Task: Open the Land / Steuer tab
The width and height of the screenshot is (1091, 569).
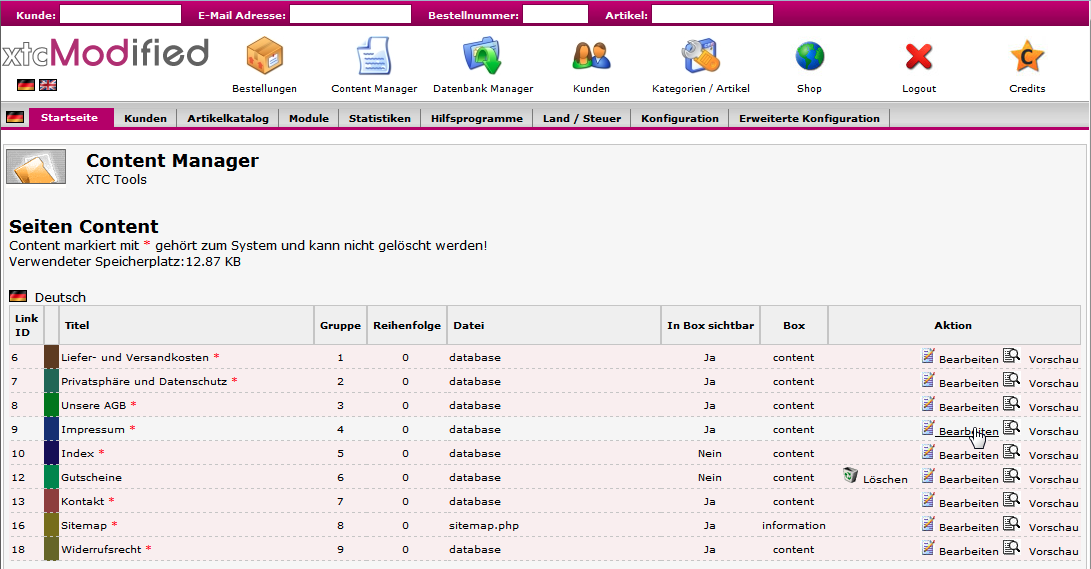Action: (582, 118)
